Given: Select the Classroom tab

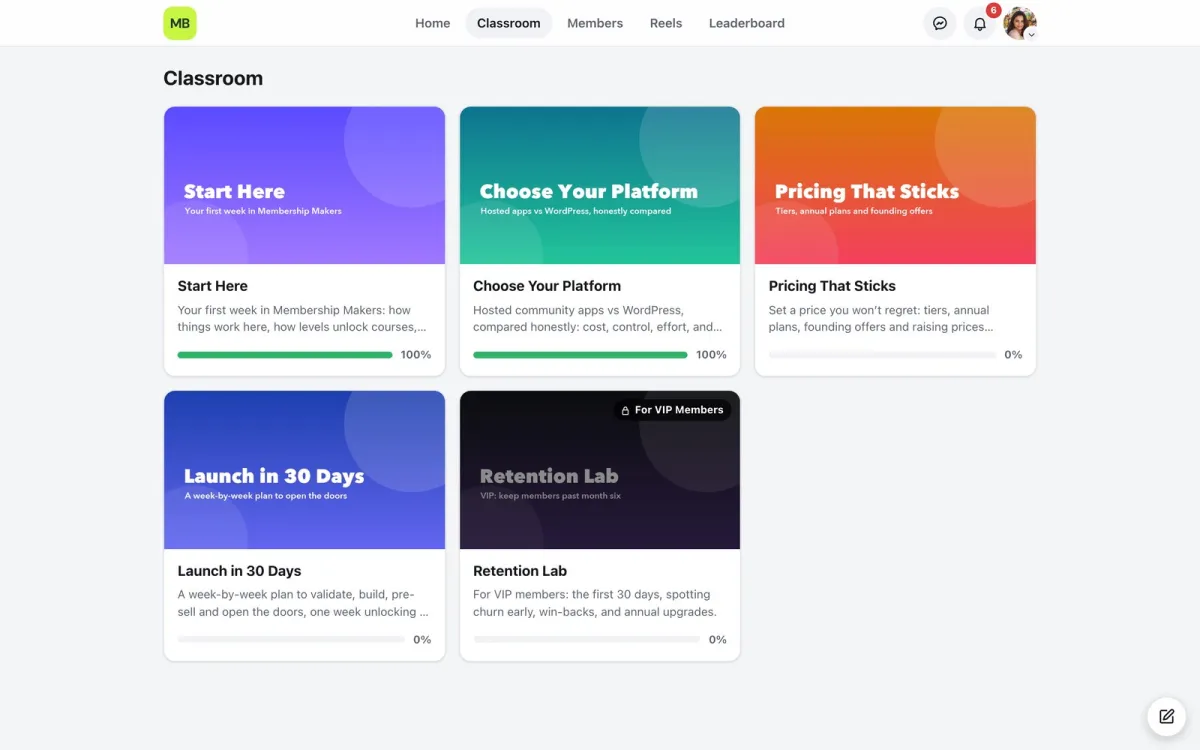Looking at the screenshot, I should (x=509, y=23).
